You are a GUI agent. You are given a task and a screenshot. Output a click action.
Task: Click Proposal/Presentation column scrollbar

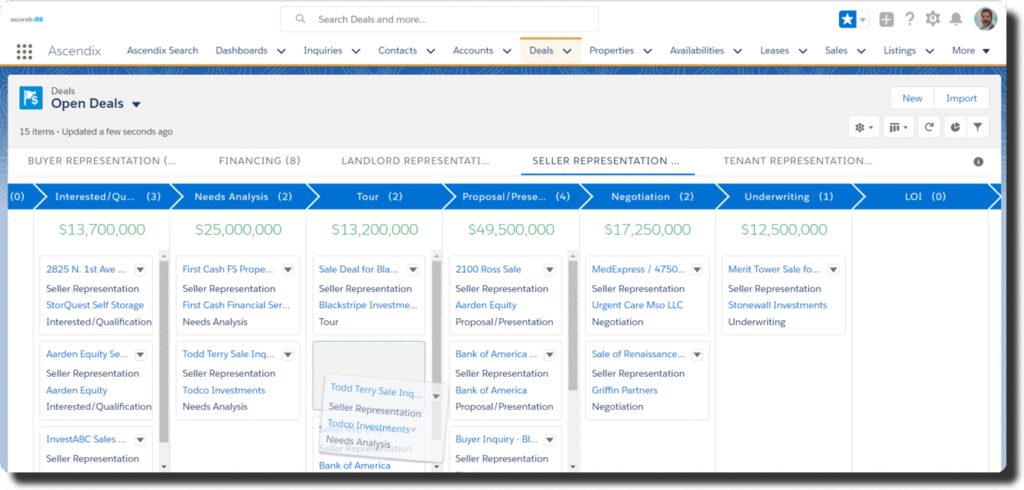click(573, 325)
